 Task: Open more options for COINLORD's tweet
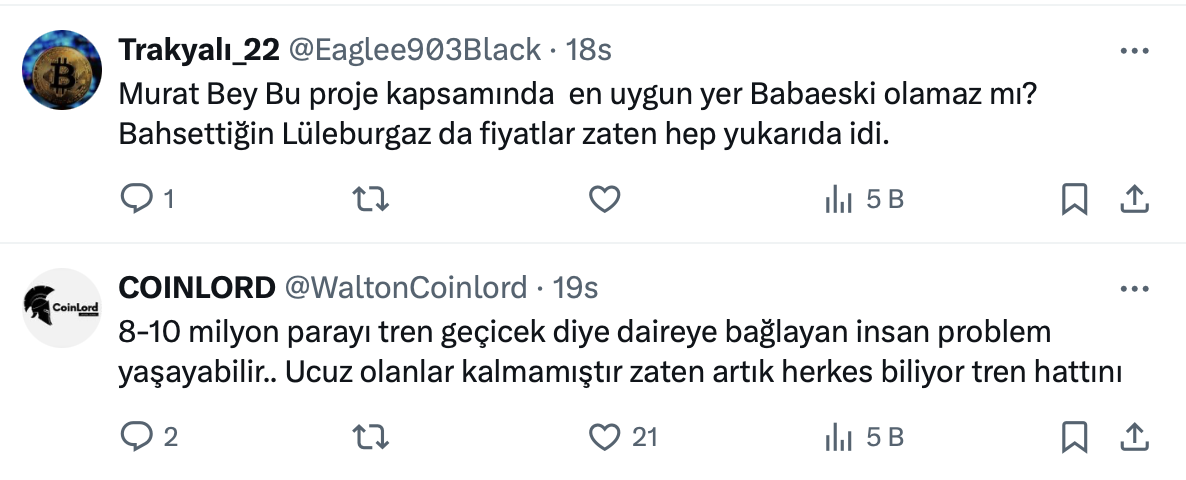(x=1134, y=288)
